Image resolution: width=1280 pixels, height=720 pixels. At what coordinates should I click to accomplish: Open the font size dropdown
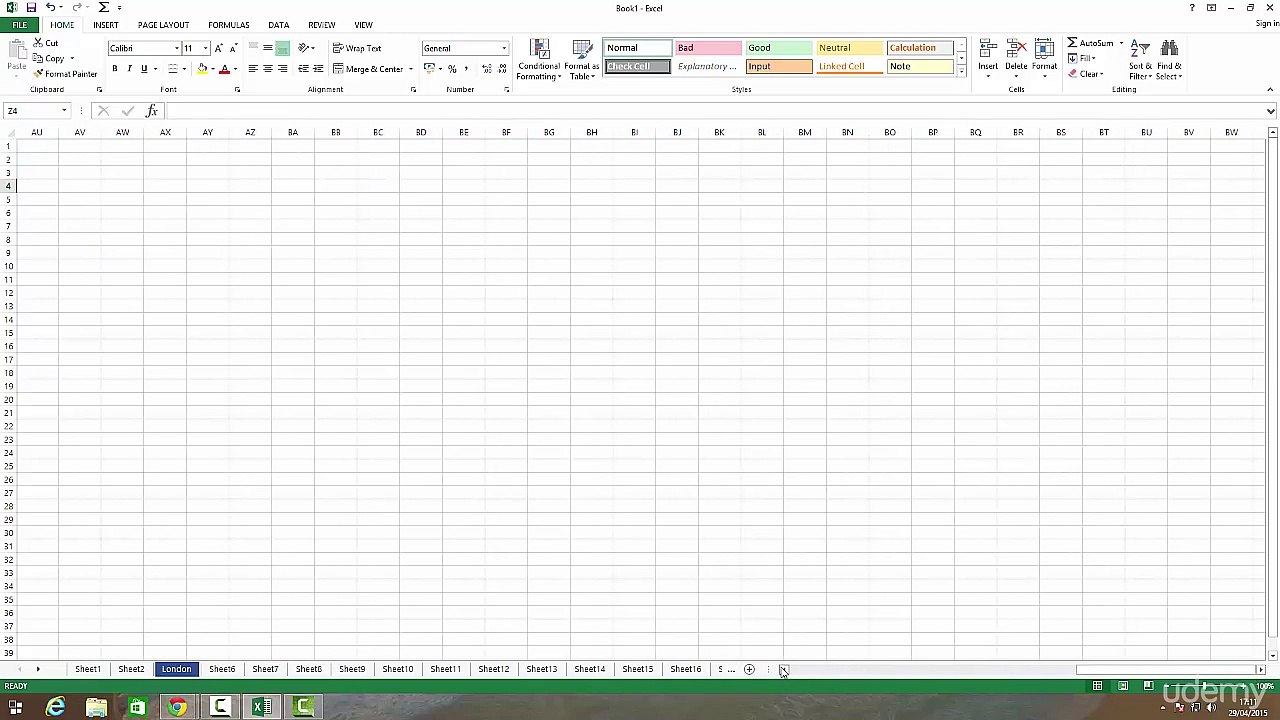205,48
